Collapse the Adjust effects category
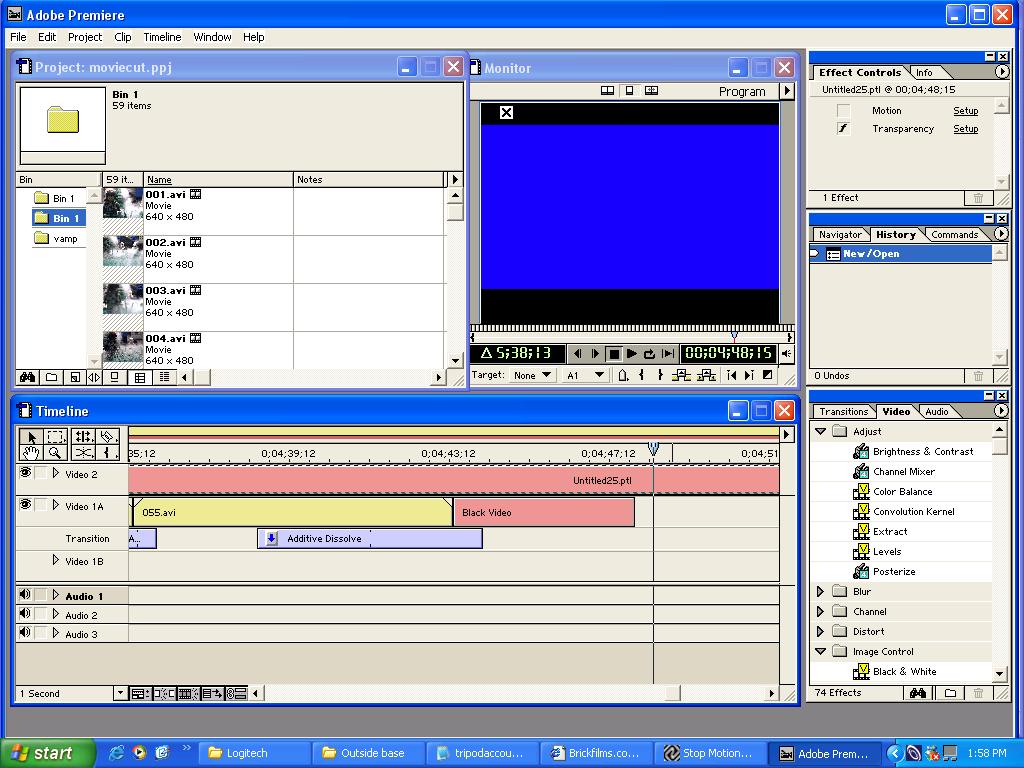Screen dimensions: 1024x768 (820, 431)
